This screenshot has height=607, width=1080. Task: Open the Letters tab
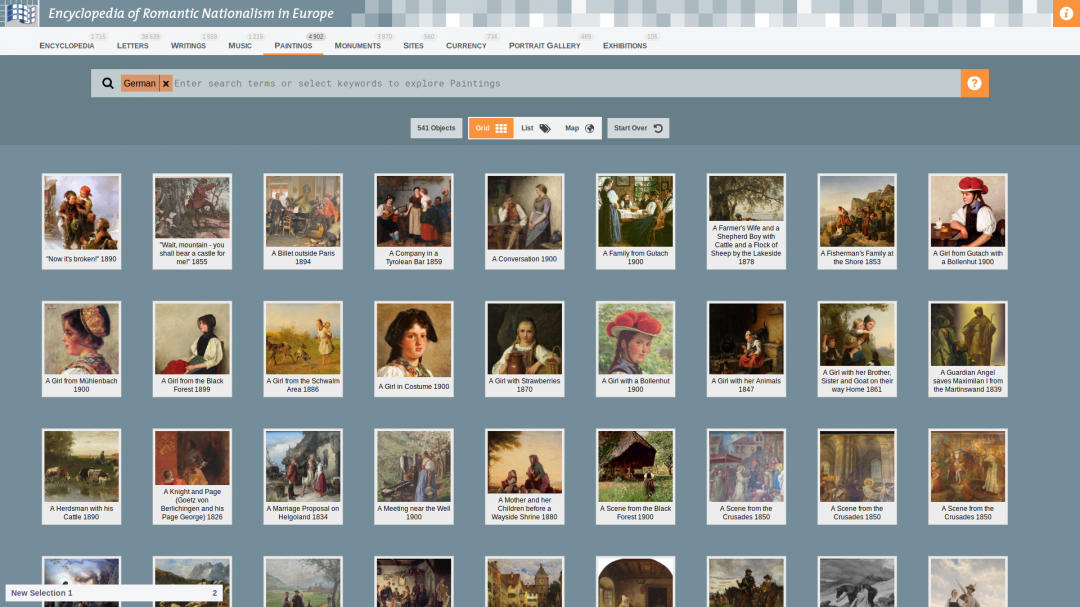pyautogui.click(x=133, y=45)
